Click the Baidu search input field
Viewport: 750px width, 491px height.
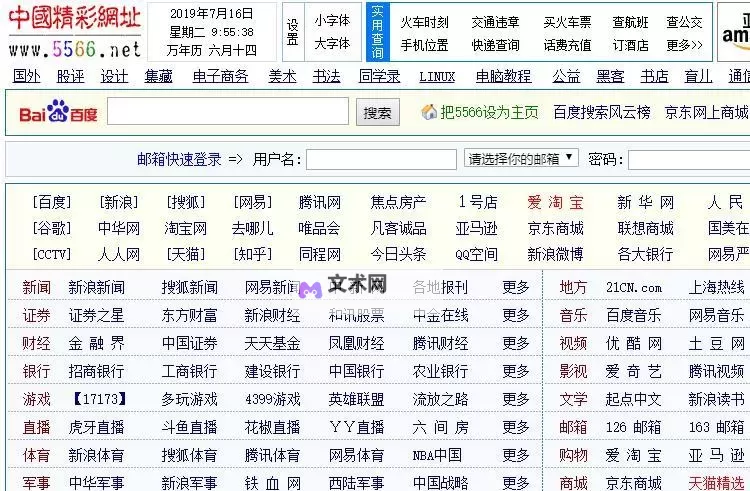tap(228, 111)
